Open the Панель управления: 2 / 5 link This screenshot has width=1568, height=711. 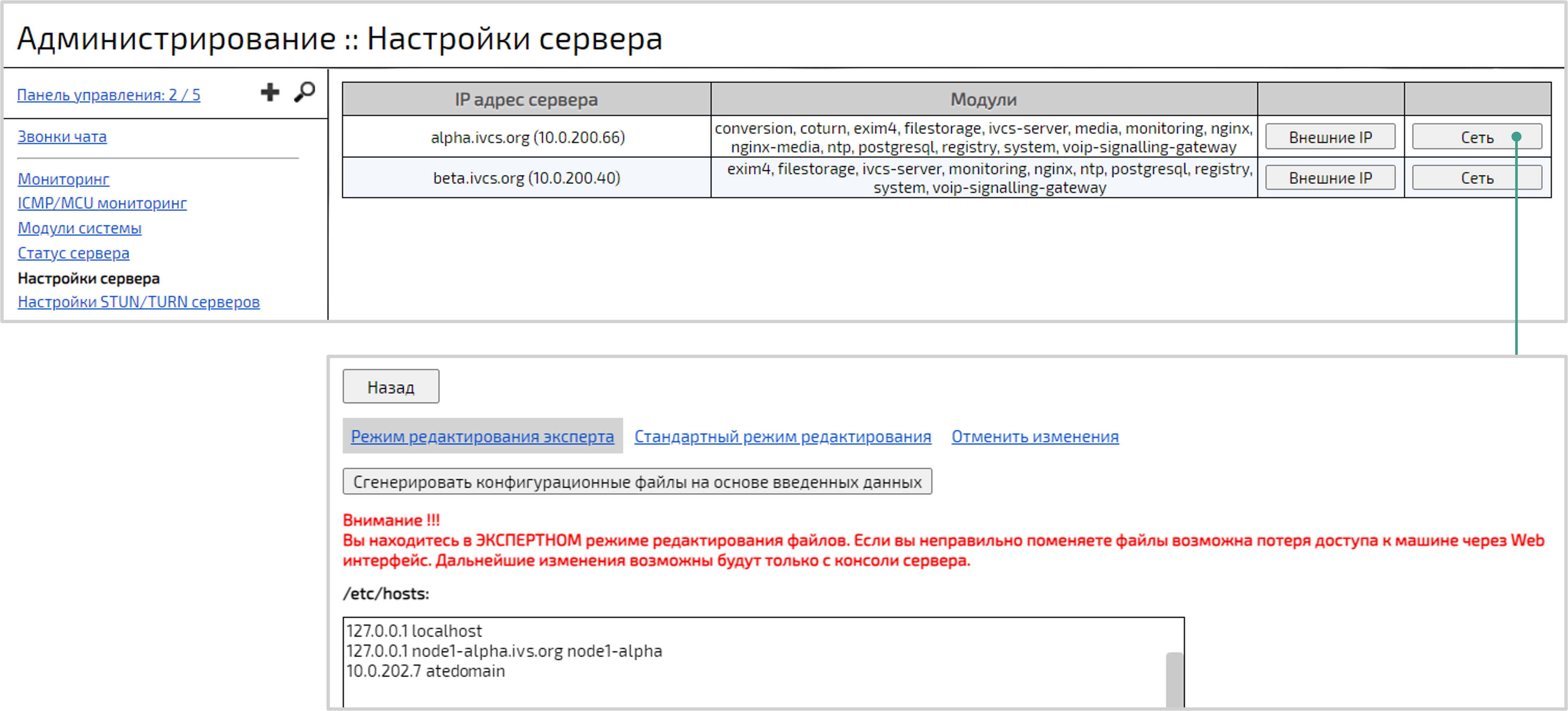point(109,94)
